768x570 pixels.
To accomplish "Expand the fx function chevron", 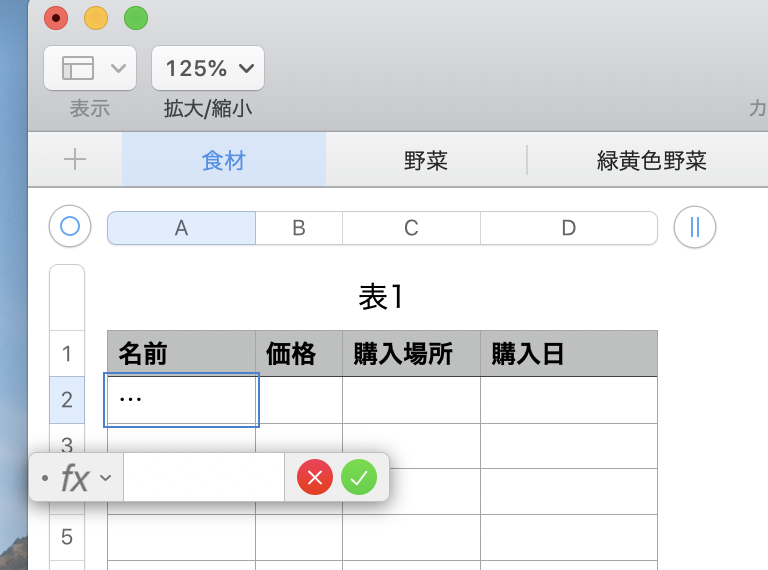I will click(x=106, y=479).
